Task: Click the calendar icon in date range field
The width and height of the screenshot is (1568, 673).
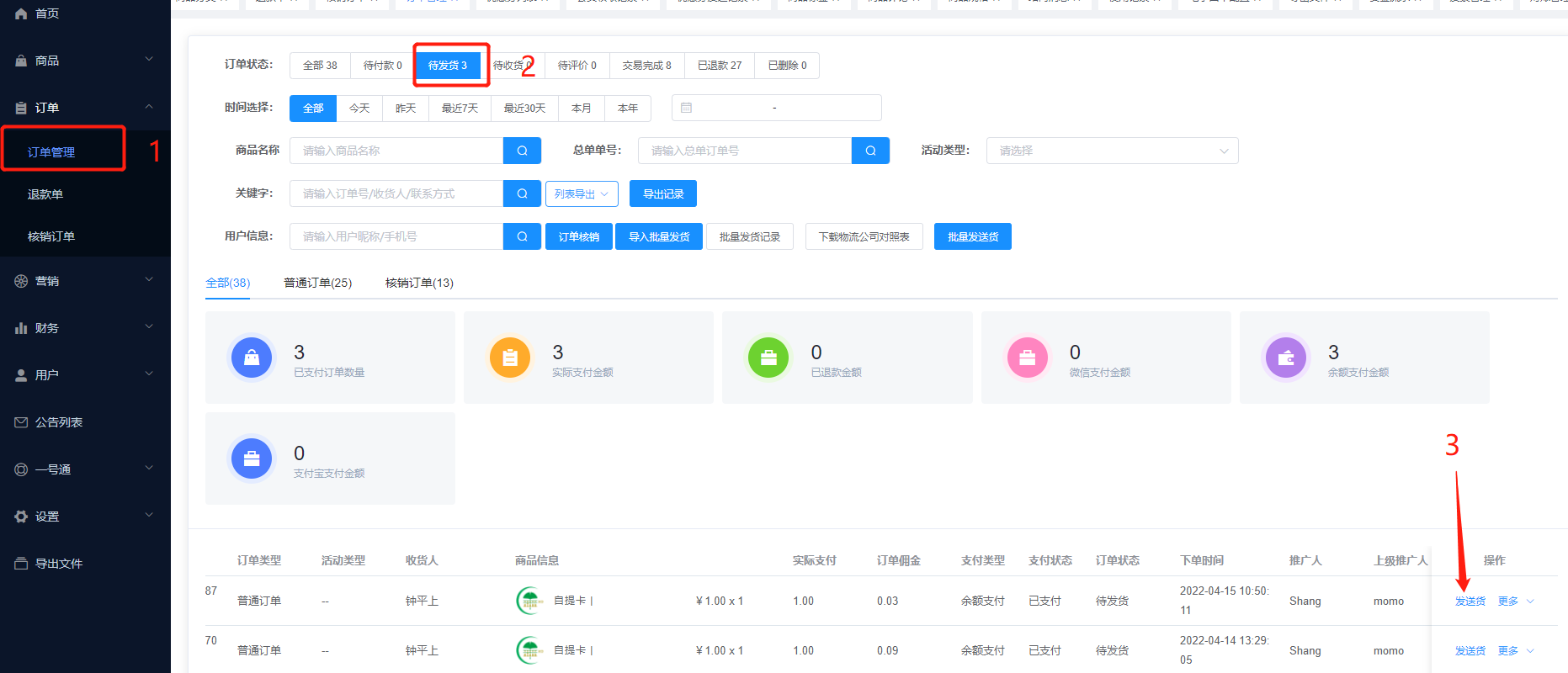Action: pyautogui.click(x=686, y=108)
